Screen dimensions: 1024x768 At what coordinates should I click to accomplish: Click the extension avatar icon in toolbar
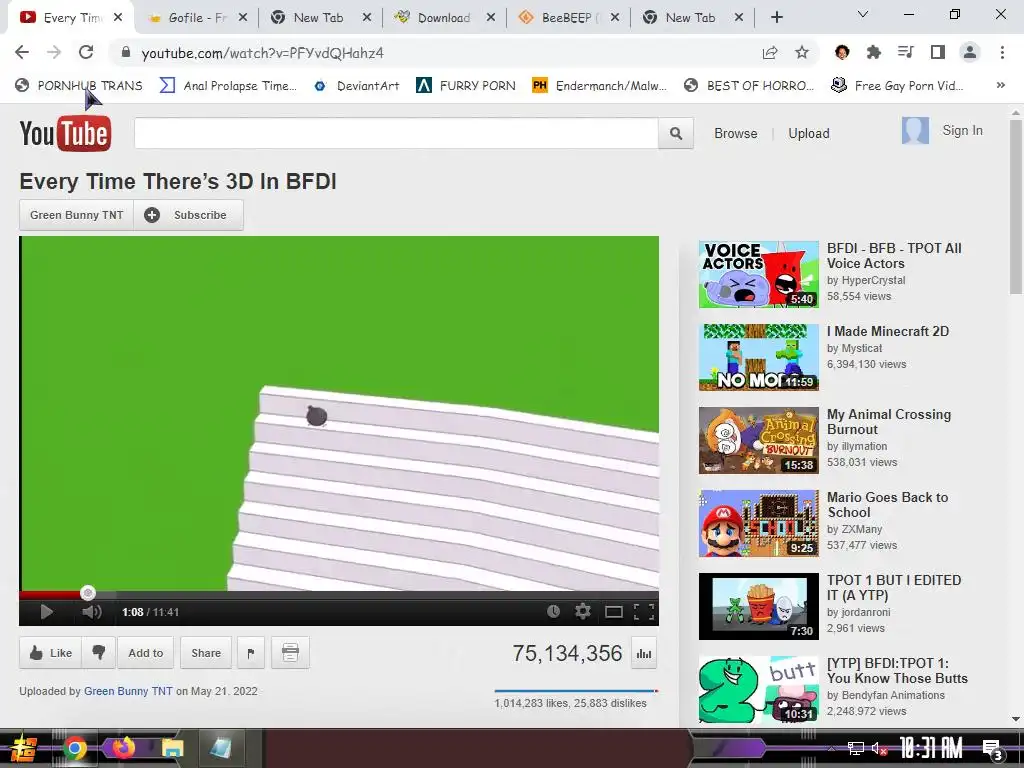pyautogui.click(x=842, y=52)
